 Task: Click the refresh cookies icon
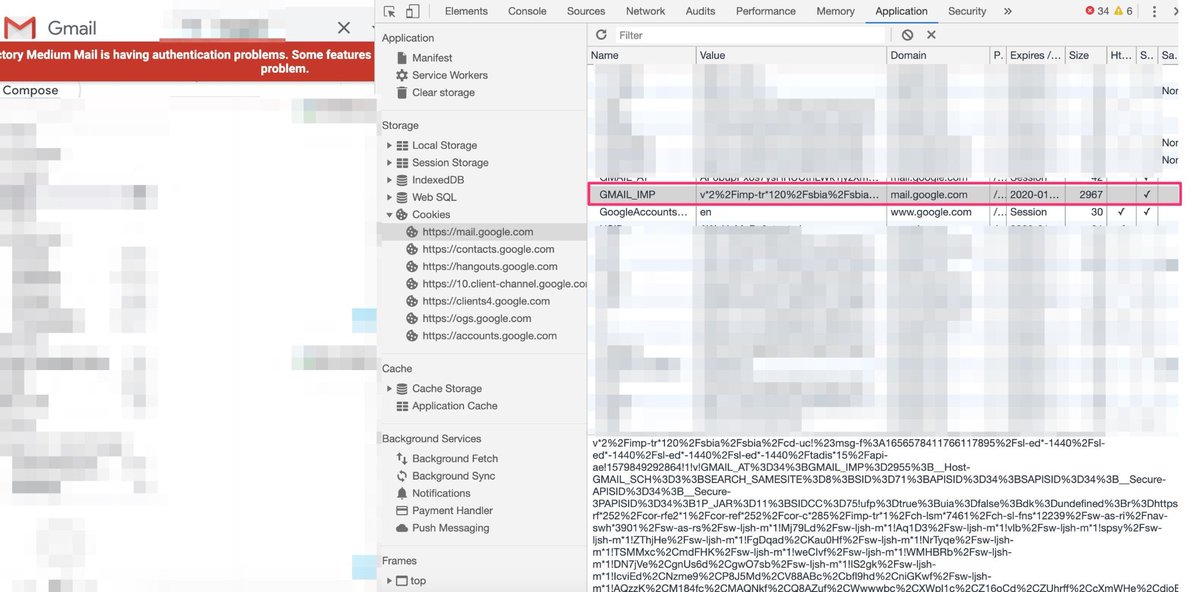[x=601, y=35]
